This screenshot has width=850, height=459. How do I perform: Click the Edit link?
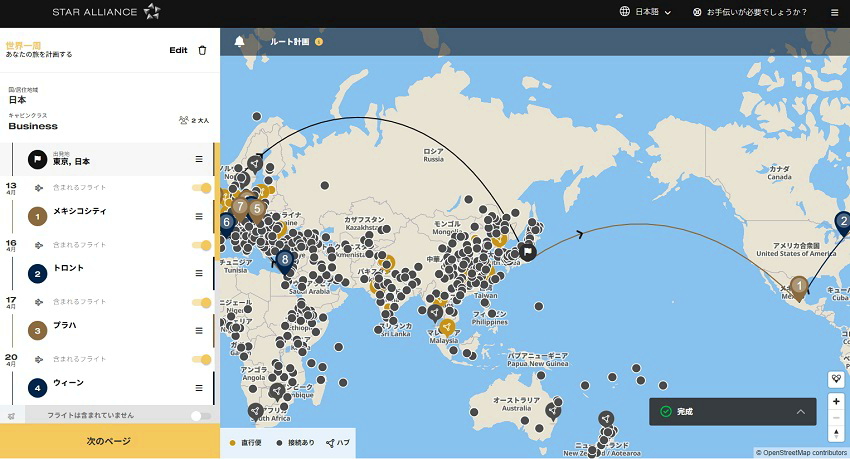tap(178, 50)
